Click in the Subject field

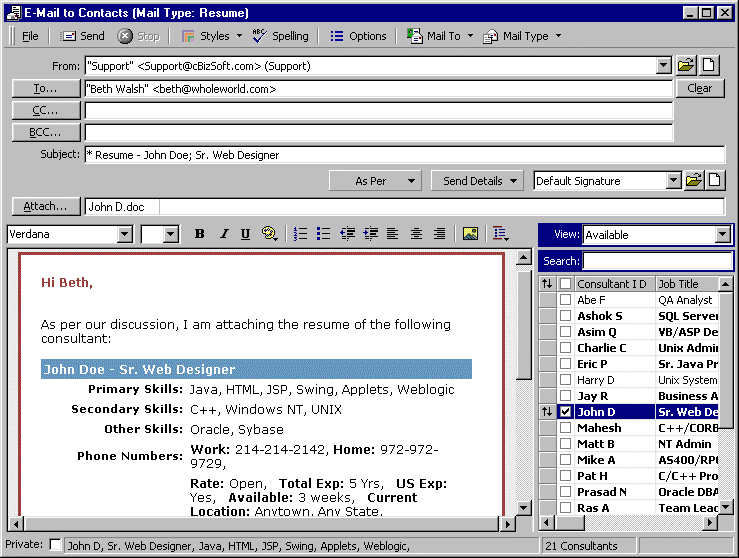[404, 155]
